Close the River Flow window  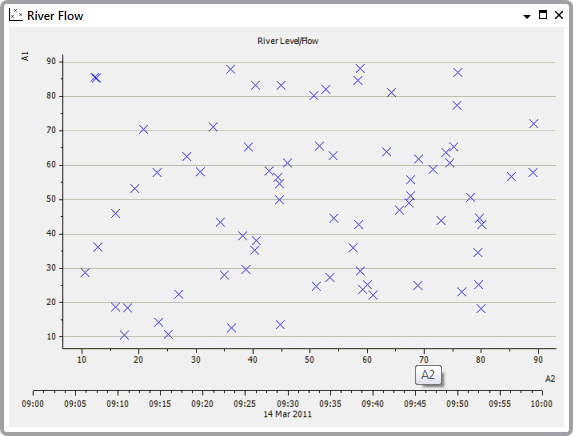point(559,15)
